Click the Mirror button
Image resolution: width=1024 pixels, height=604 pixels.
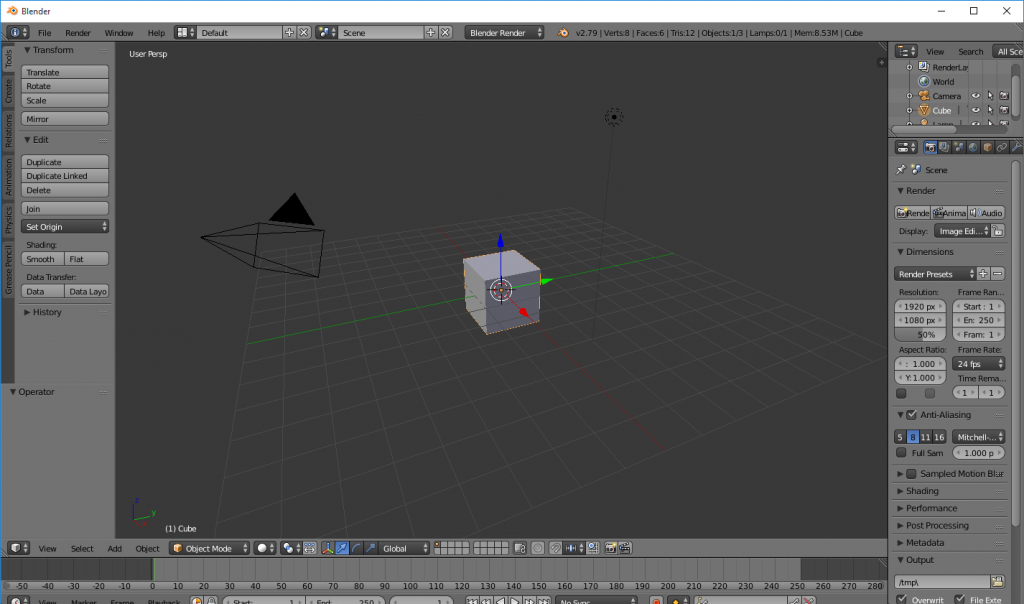(65, 119)
